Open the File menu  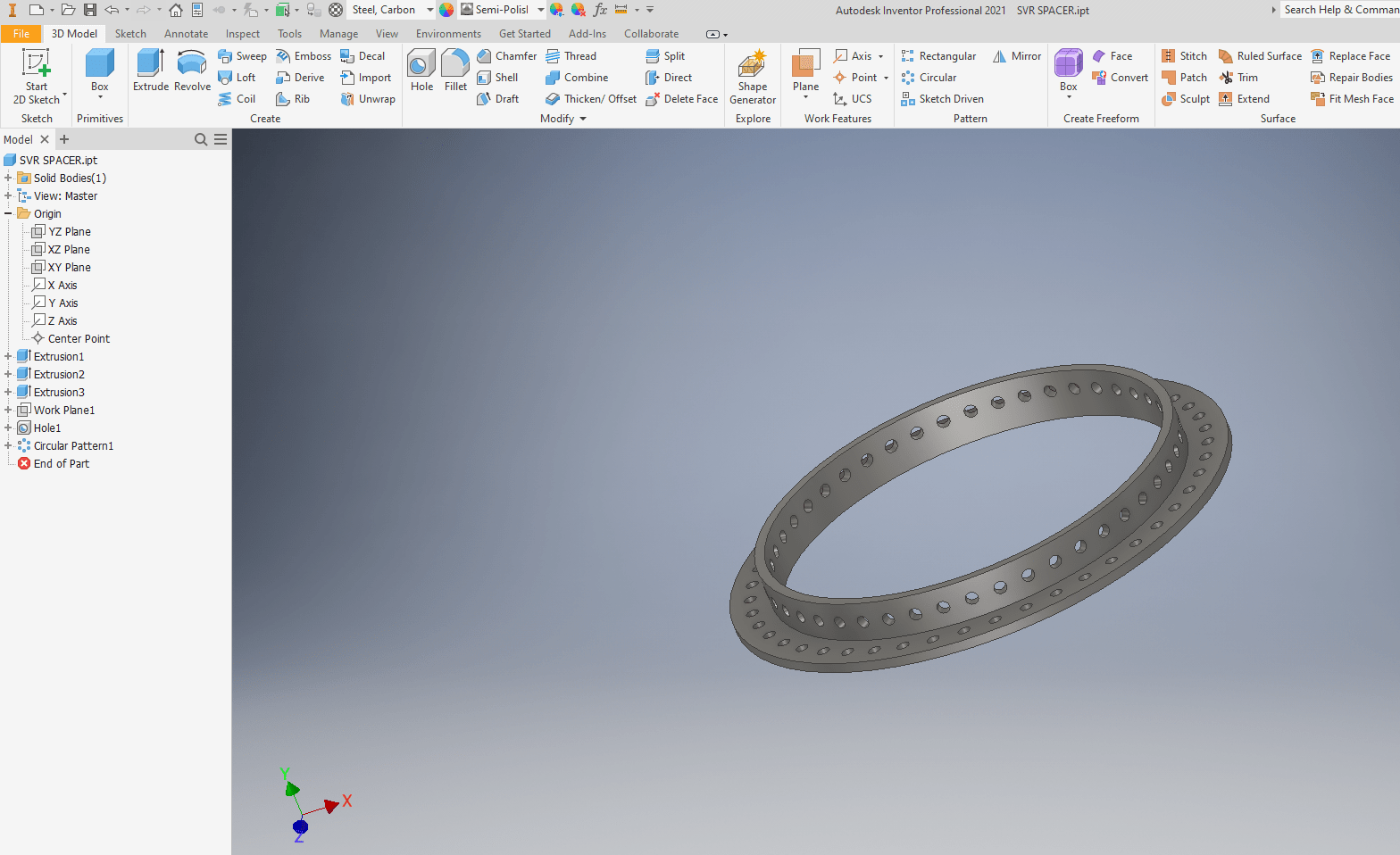point(21,34)
